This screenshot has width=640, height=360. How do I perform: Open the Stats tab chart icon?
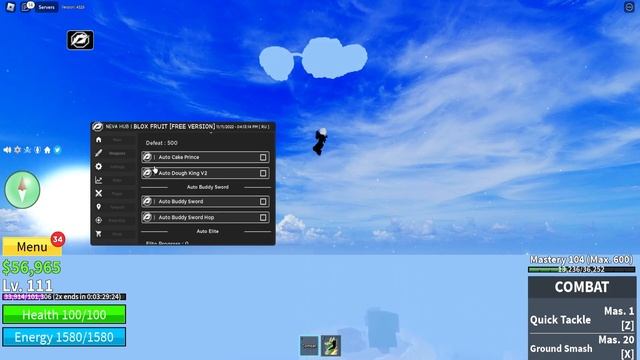click(x=98, y=180)
